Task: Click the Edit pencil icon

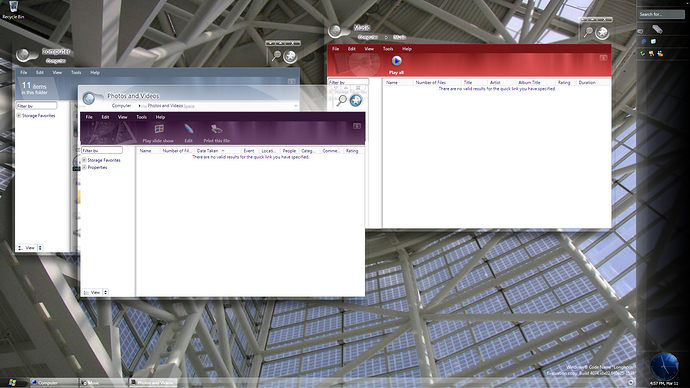Action: [189, 129]
